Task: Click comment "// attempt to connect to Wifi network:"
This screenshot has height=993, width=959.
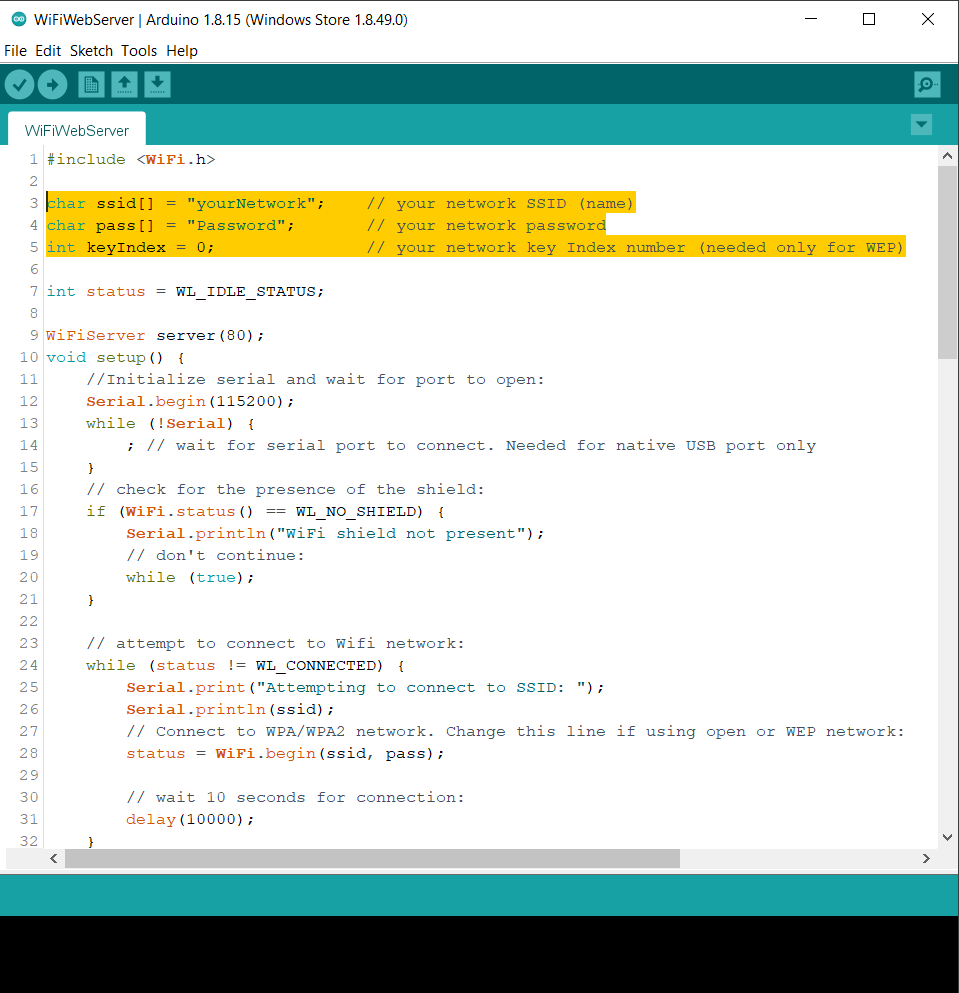Action: coord(276,643)
